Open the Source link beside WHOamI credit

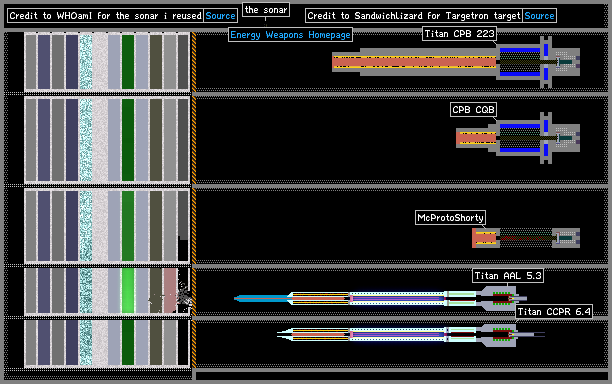221,16
